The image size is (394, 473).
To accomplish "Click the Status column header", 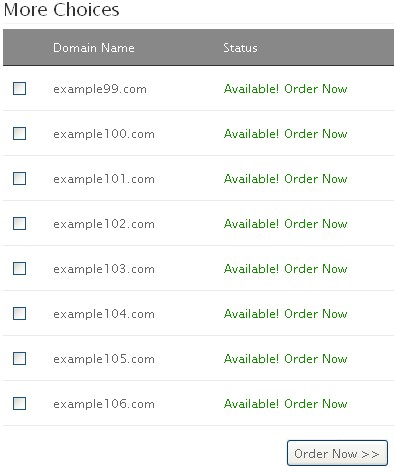I will 240,48.
